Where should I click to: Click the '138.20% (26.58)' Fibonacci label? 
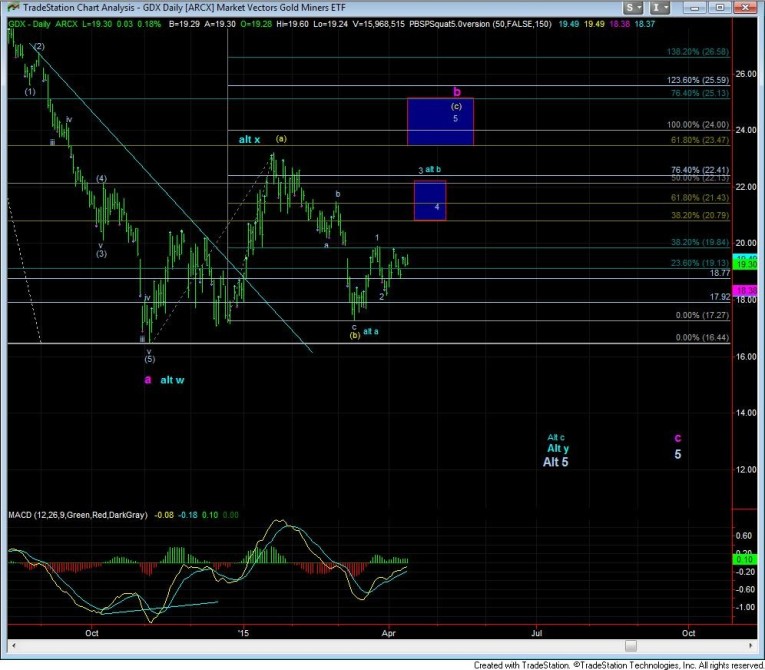click(698, 52)
